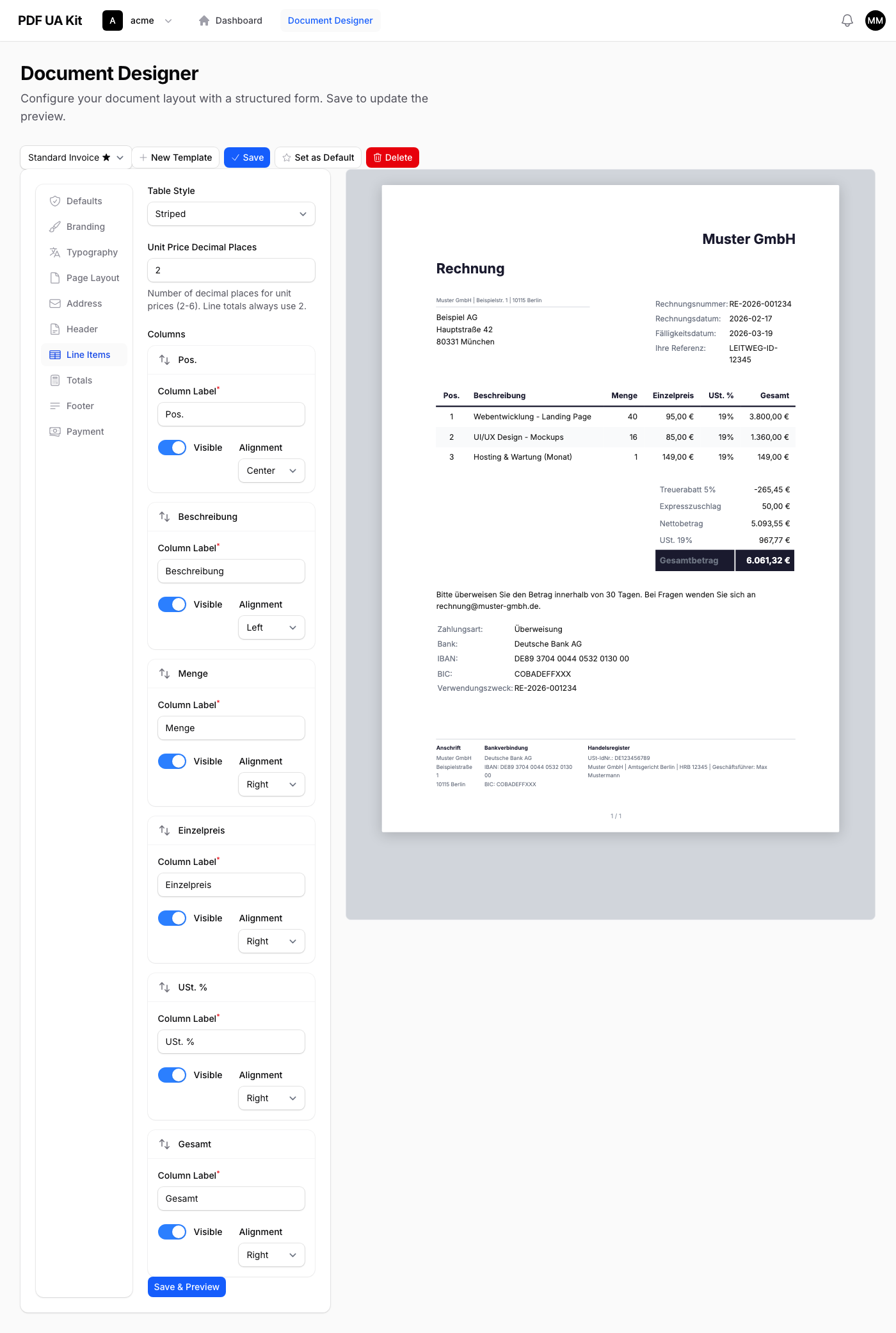Switch to the Defaults section

pyautogui.click(x=84, y=201)
